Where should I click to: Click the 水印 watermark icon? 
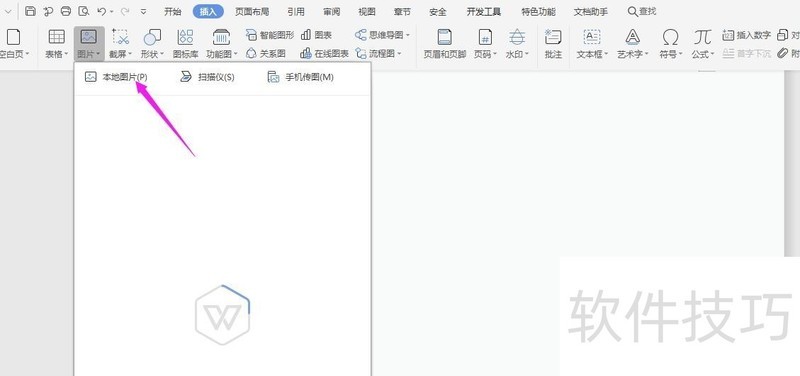517,37
